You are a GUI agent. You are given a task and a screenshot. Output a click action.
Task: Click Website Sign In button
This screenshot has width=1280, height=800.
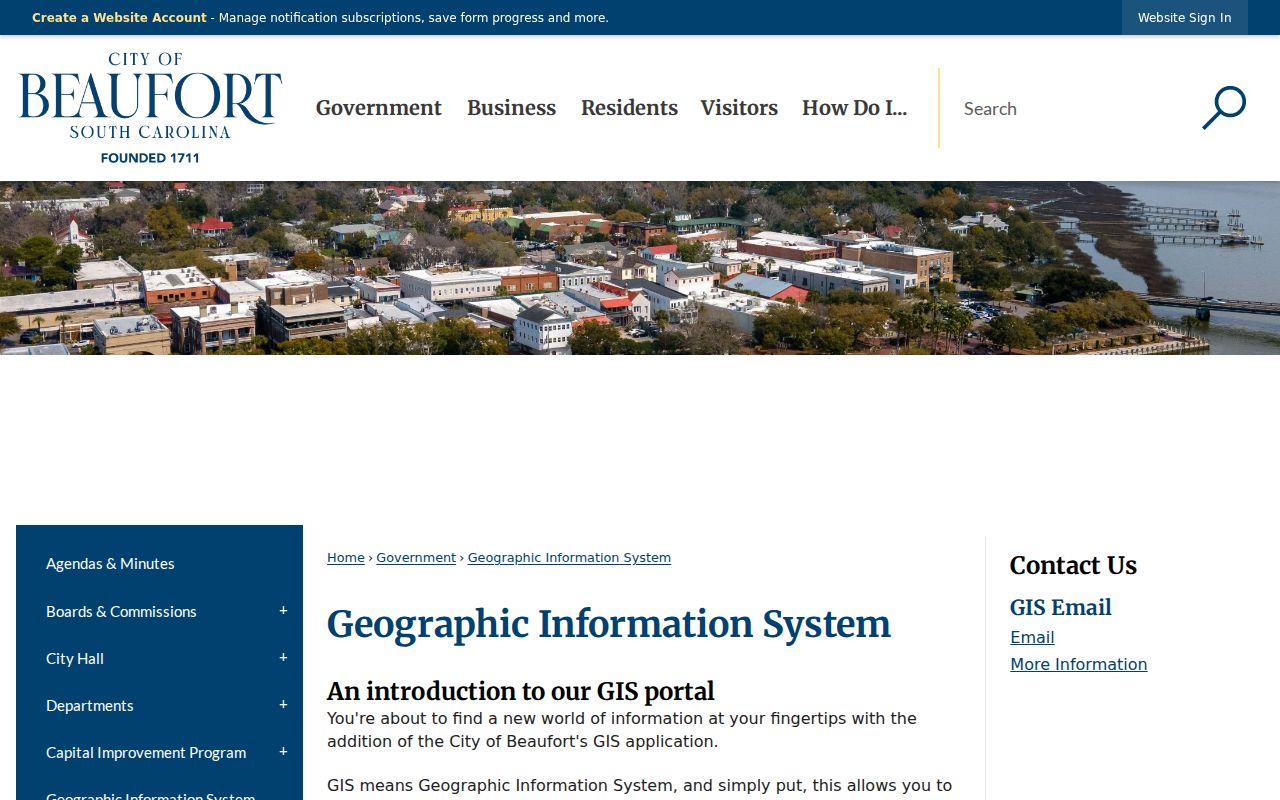pyautogui.click(x=1184, y=18)
